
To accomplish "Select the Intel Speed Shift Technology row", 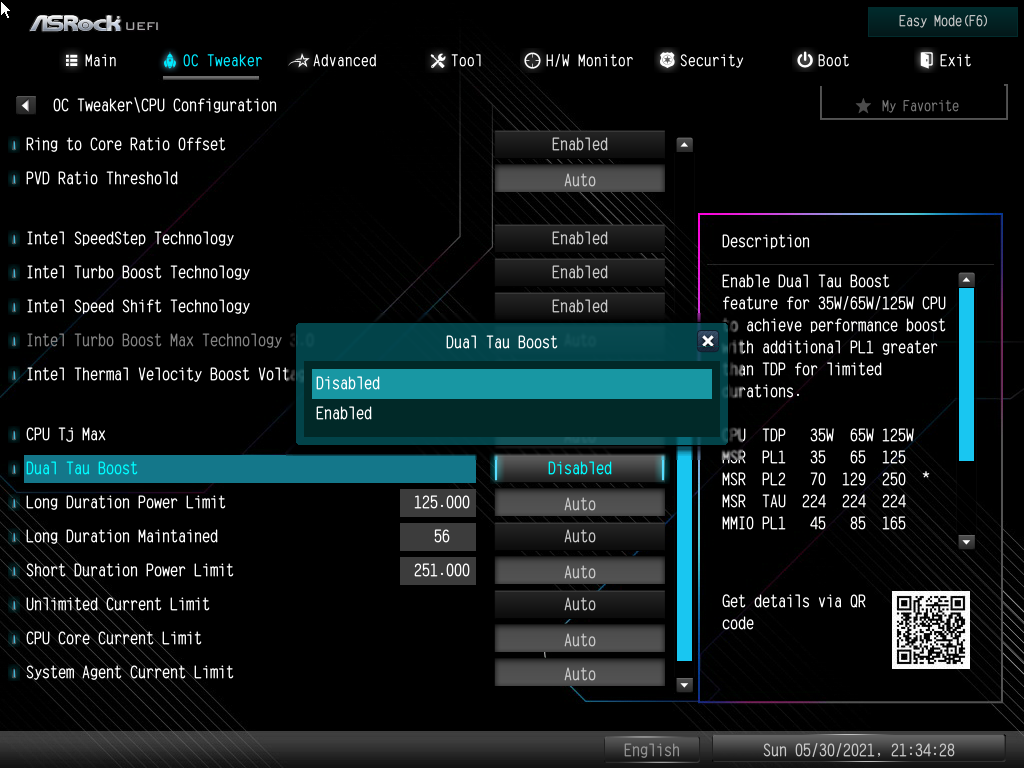I will [137, 306].
